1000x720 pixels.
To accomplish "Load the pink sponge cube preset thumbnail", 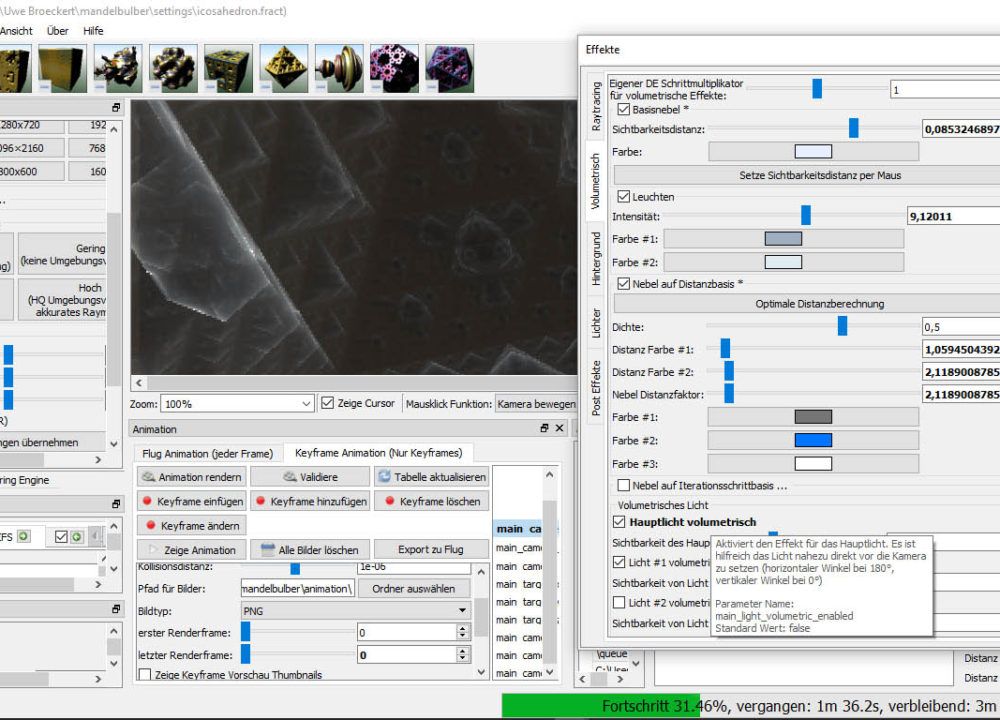I will click(x=394, y=68).
